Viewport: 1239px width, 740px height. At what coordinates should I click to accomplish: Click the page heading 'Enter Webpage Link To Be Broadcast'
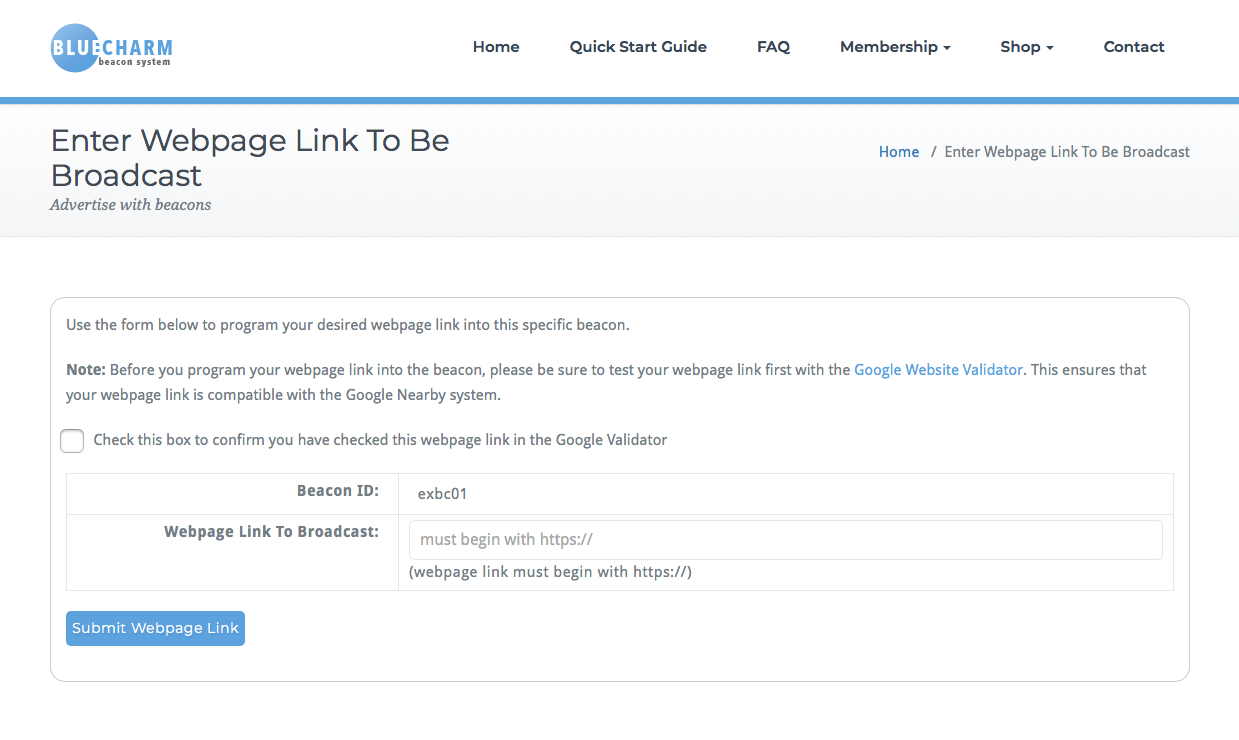[250, 157]
